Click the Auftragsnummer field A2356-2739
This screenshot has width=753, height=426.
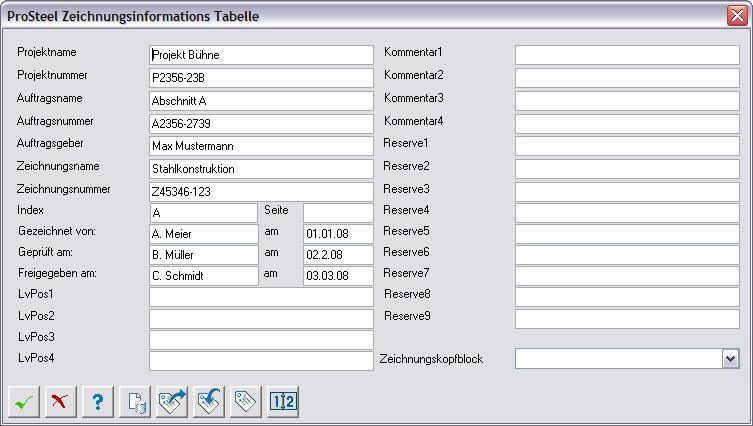261,124
